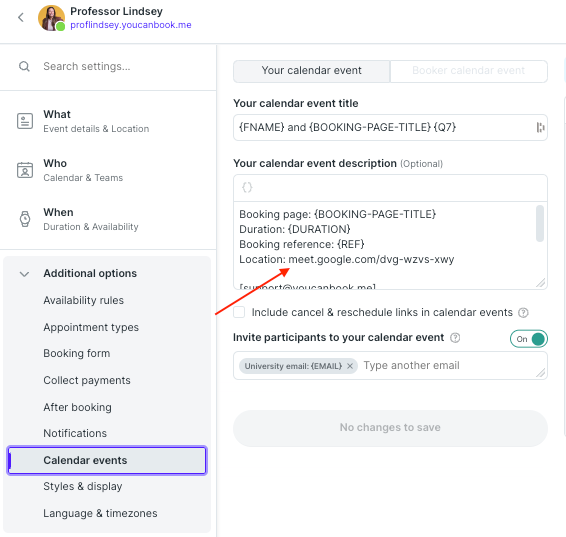Screen dimensions: 566x537
Task: Click the search magnifier icon
Action: point(24,66)
